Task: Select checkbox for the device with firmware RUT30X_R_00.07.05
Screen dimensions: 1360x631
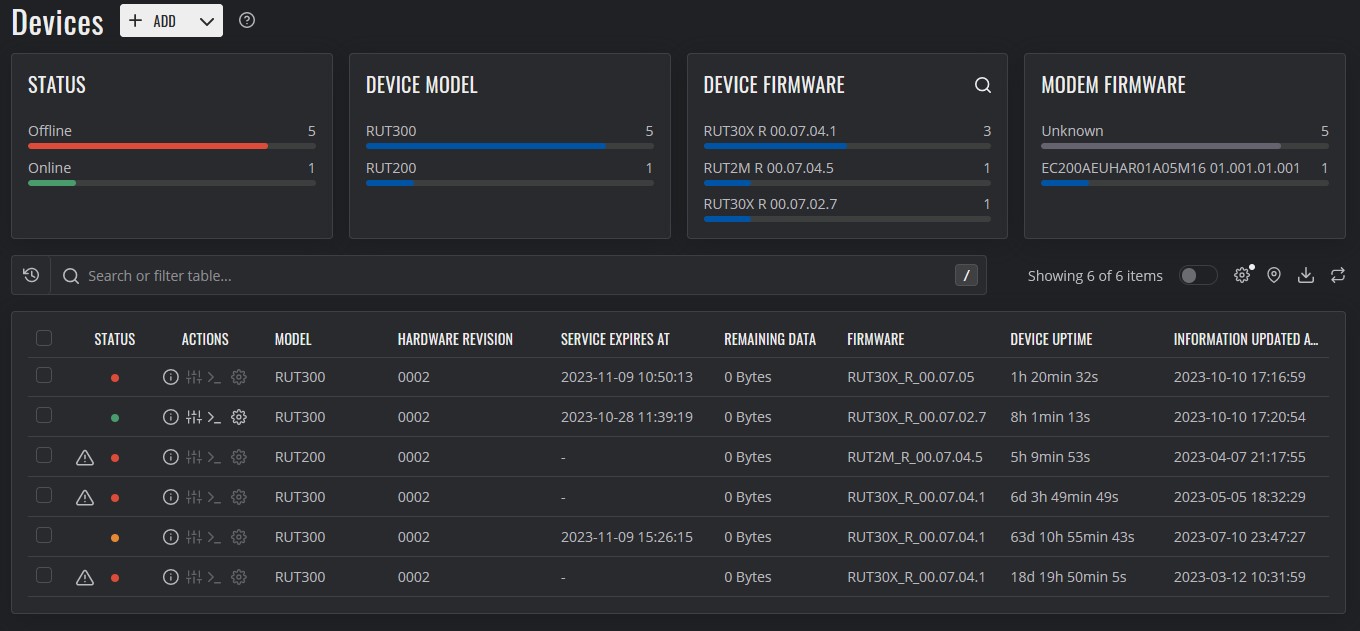Action: click(x=44, y=375)
